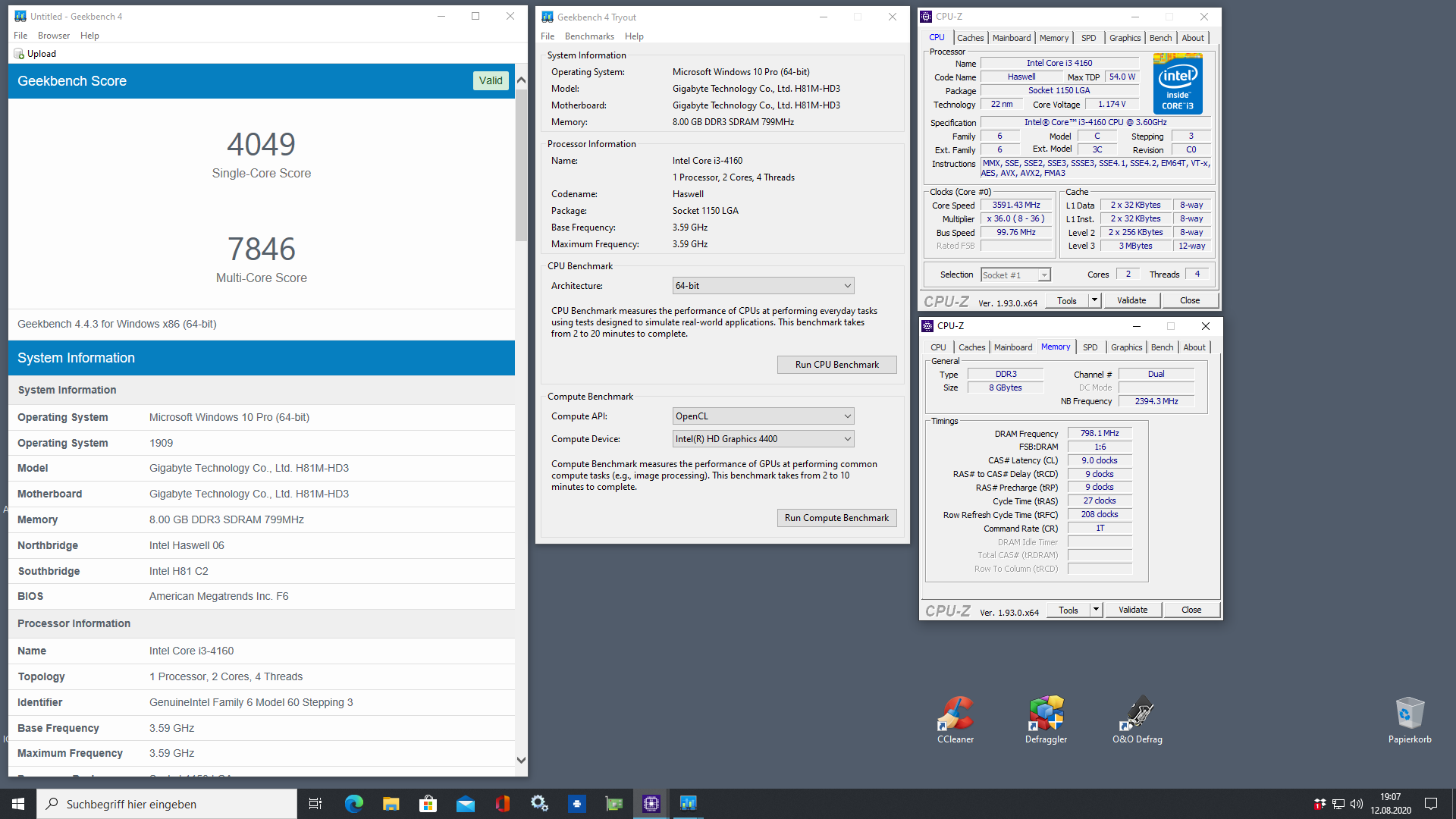The image size is (1456, 819).
Task: Click the taskbar search box
Action: coord(167,804)
